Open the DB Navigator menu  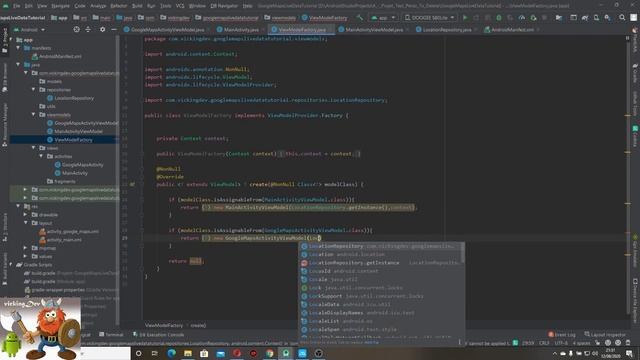click(224, 6)
